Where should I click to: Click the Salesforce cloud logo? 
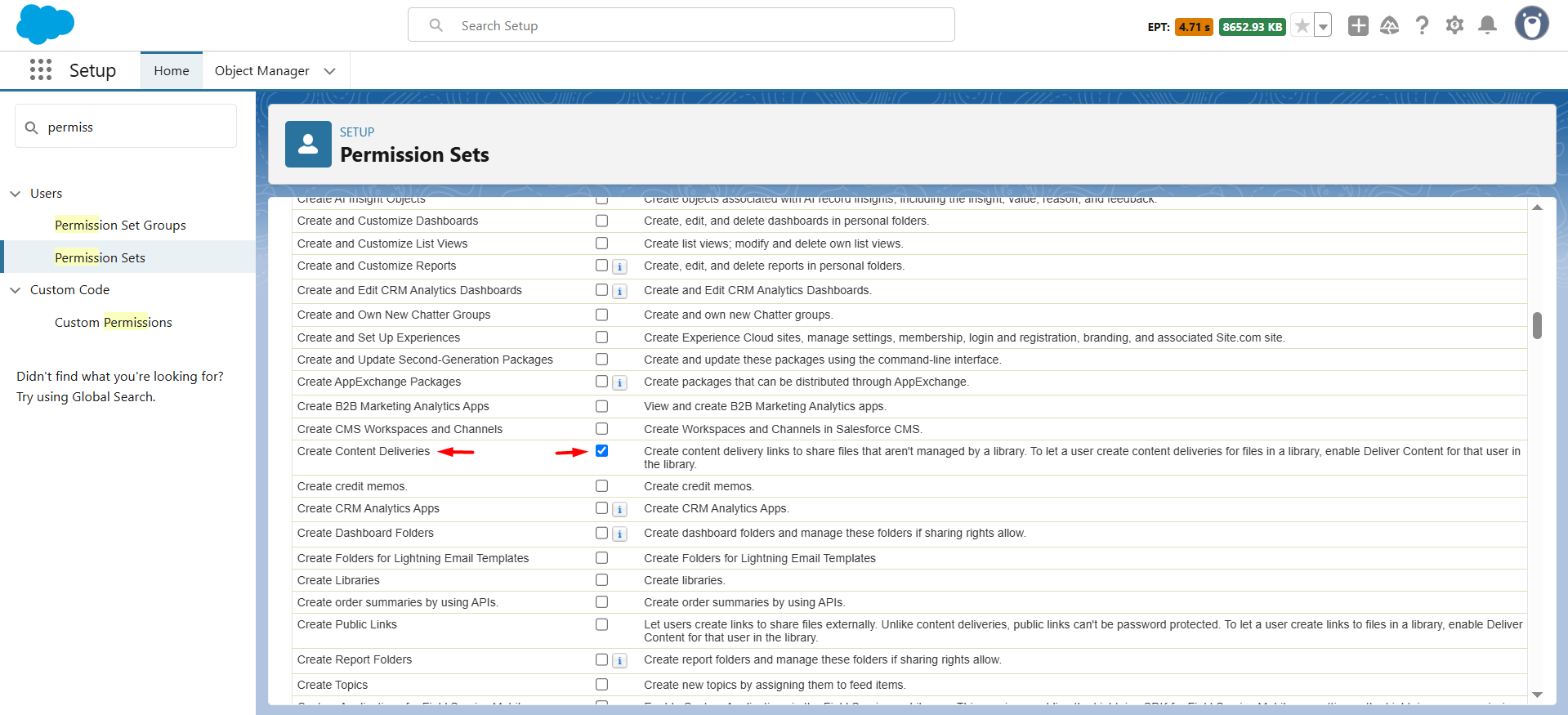45,24
